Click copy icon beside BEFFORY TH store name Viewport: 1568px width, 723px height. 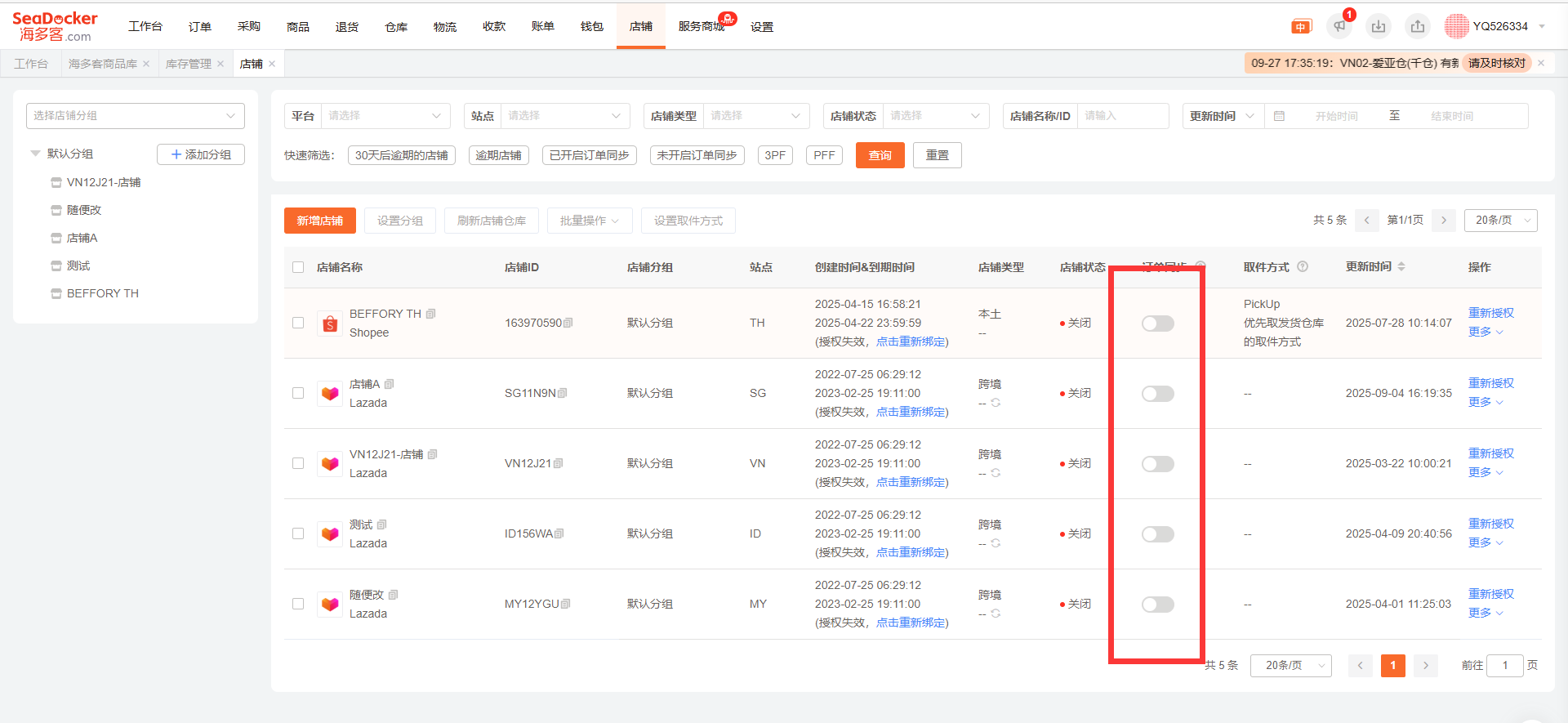coord(431,314)
